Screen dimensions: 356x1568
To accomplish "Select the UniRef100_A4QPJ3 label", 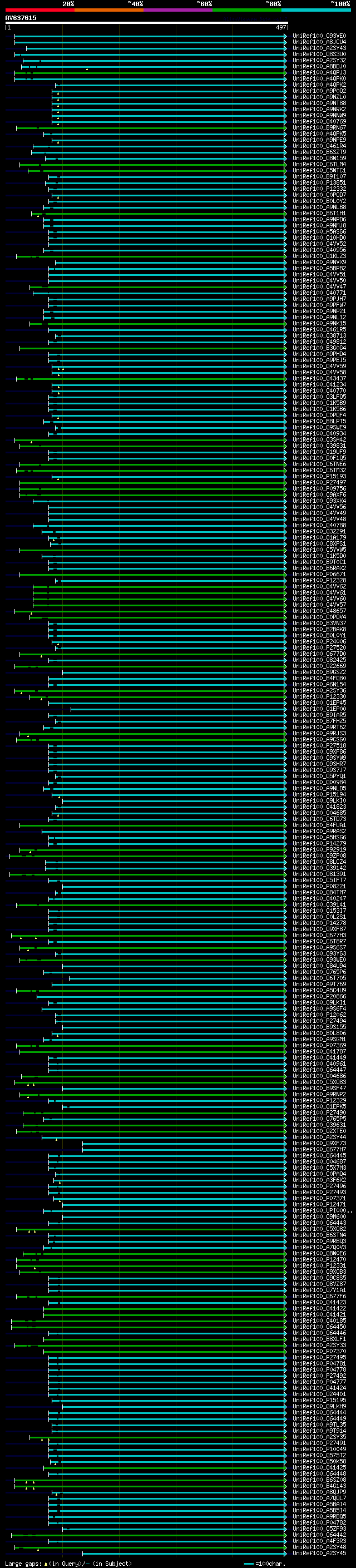I will coord(319,72).
